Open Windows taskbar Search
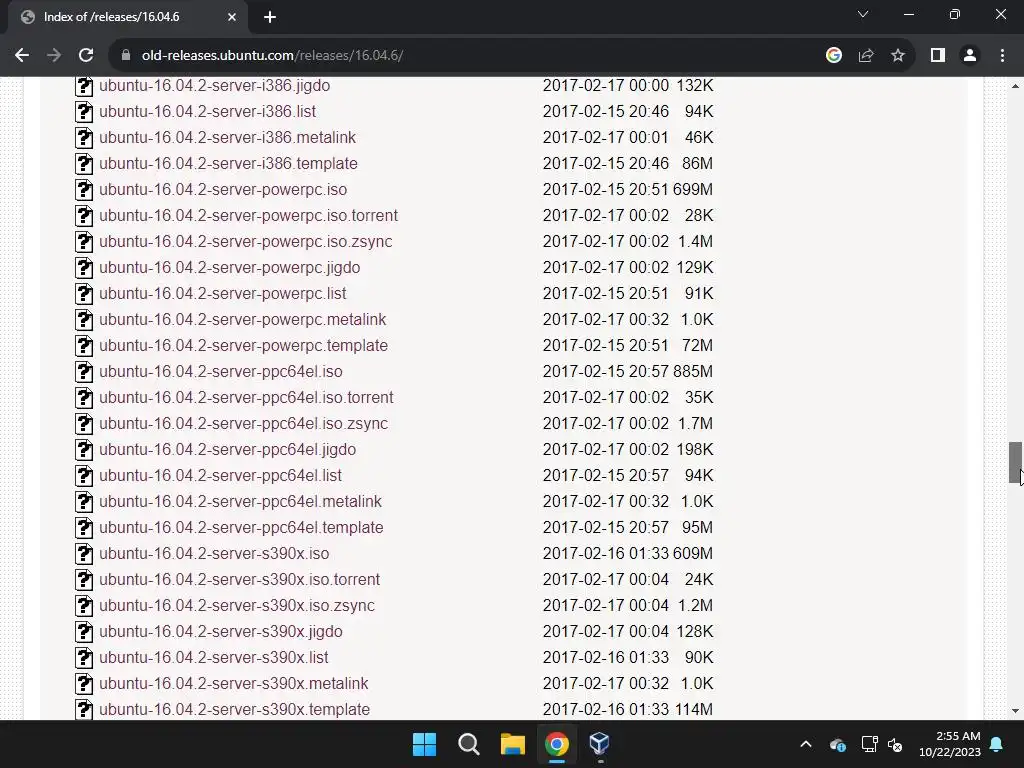This screenshot has width=1024, height=768. 468,744
